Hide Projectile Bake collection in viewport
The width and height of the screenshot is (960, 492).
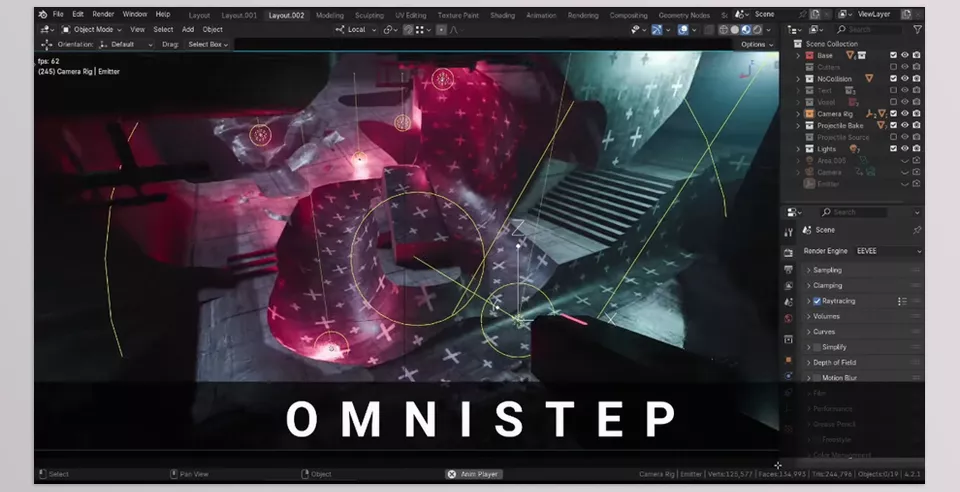tap(905, 125)
